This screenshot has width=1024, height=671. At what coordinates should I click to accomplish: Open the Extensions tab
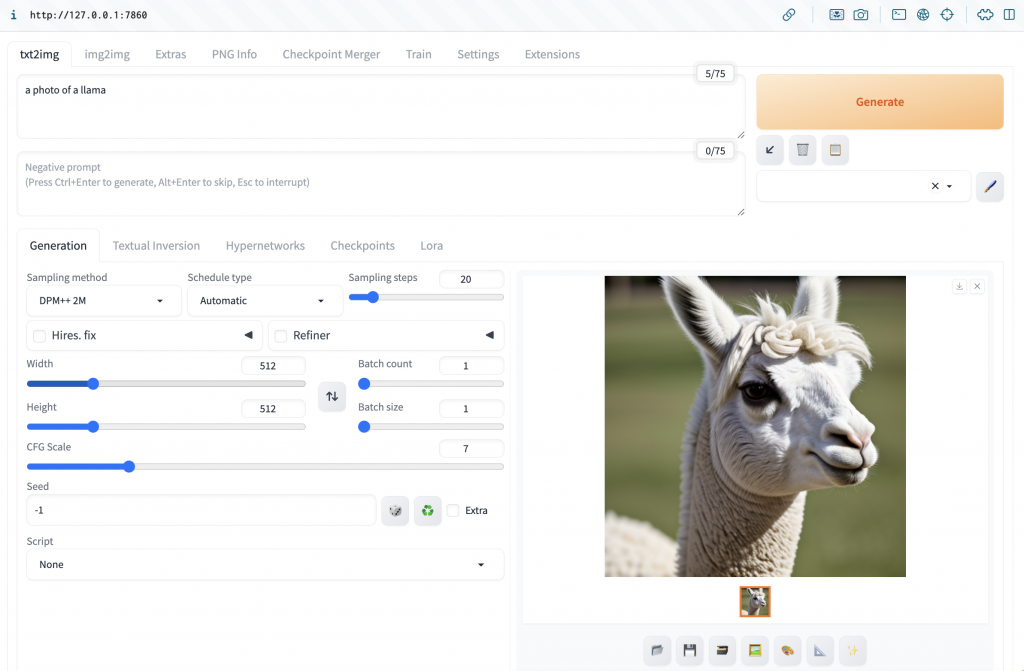tap(552, 54)
